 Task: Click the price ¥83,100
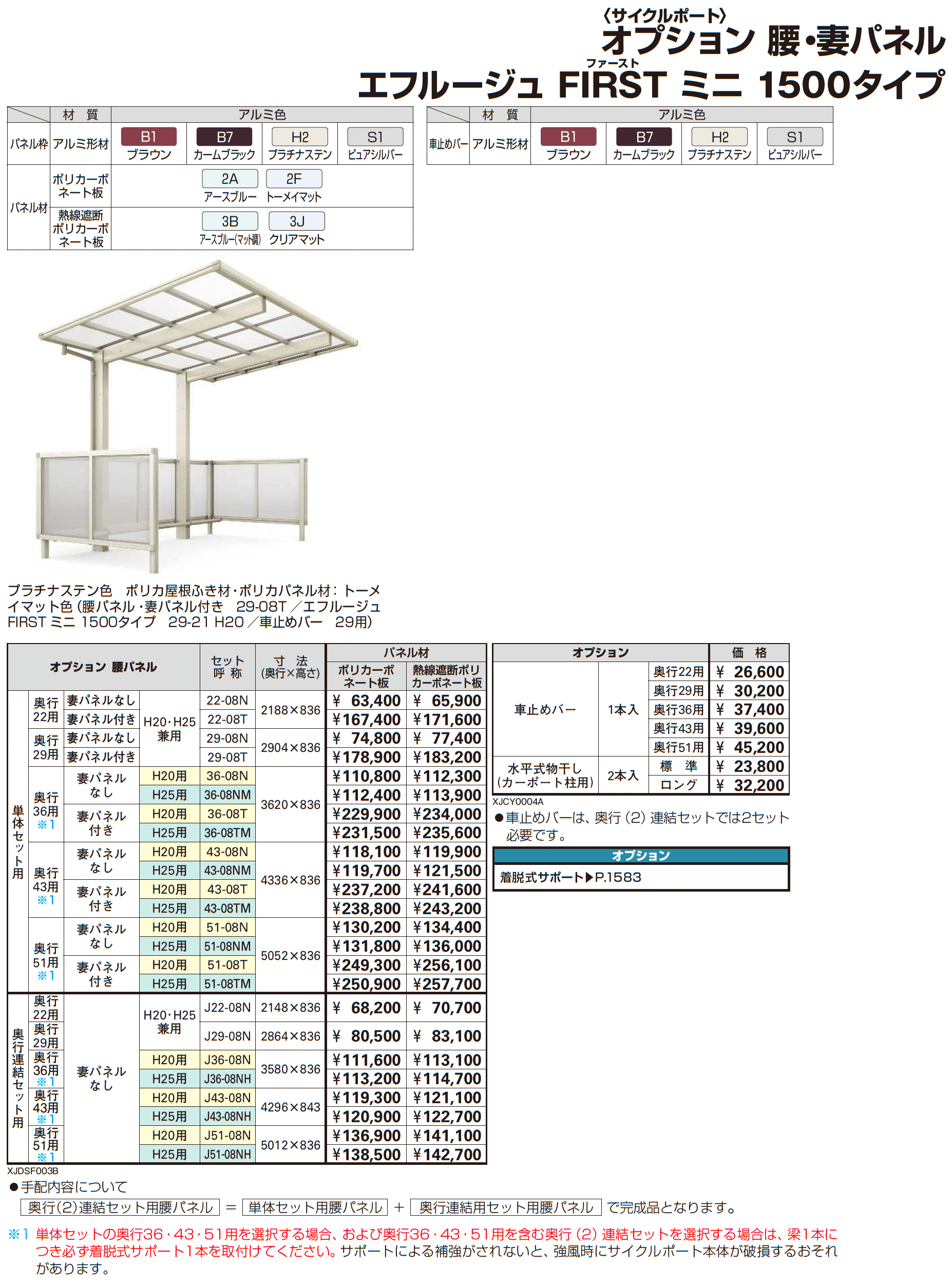(447, 1036)
